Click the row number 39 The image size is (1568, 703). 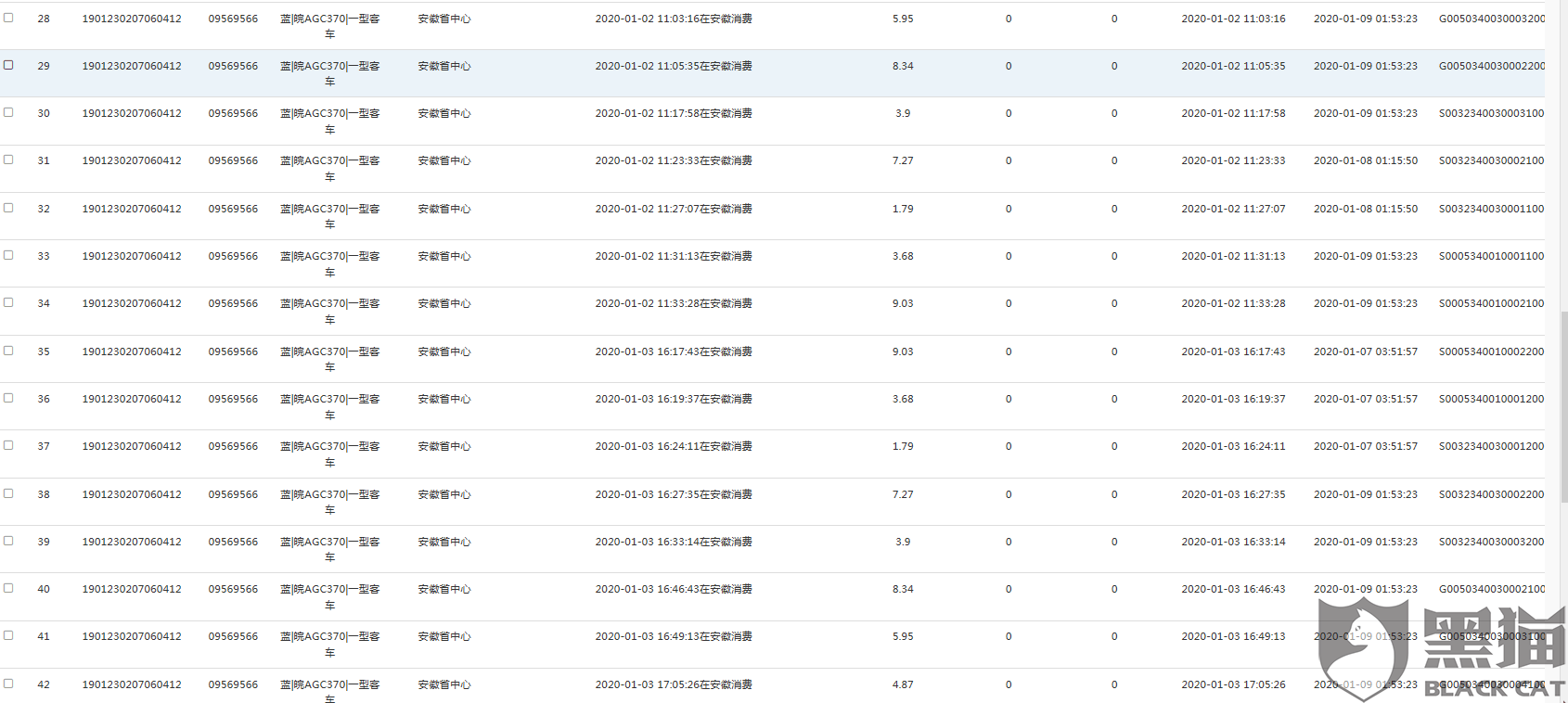click(x=44, y=542)
